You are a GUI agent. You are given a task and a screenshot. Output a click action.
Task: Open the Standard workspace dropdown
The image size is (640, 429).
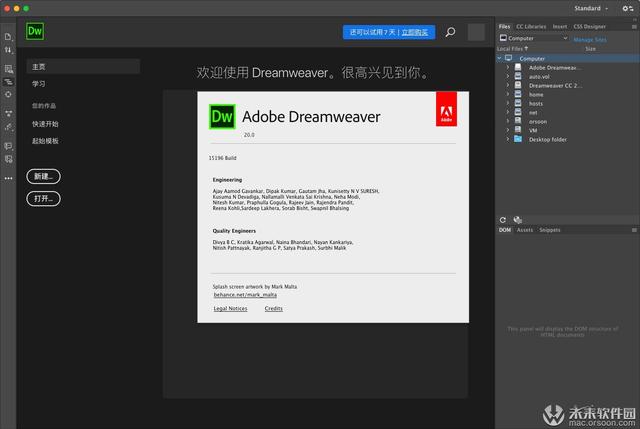pos(591,8)
